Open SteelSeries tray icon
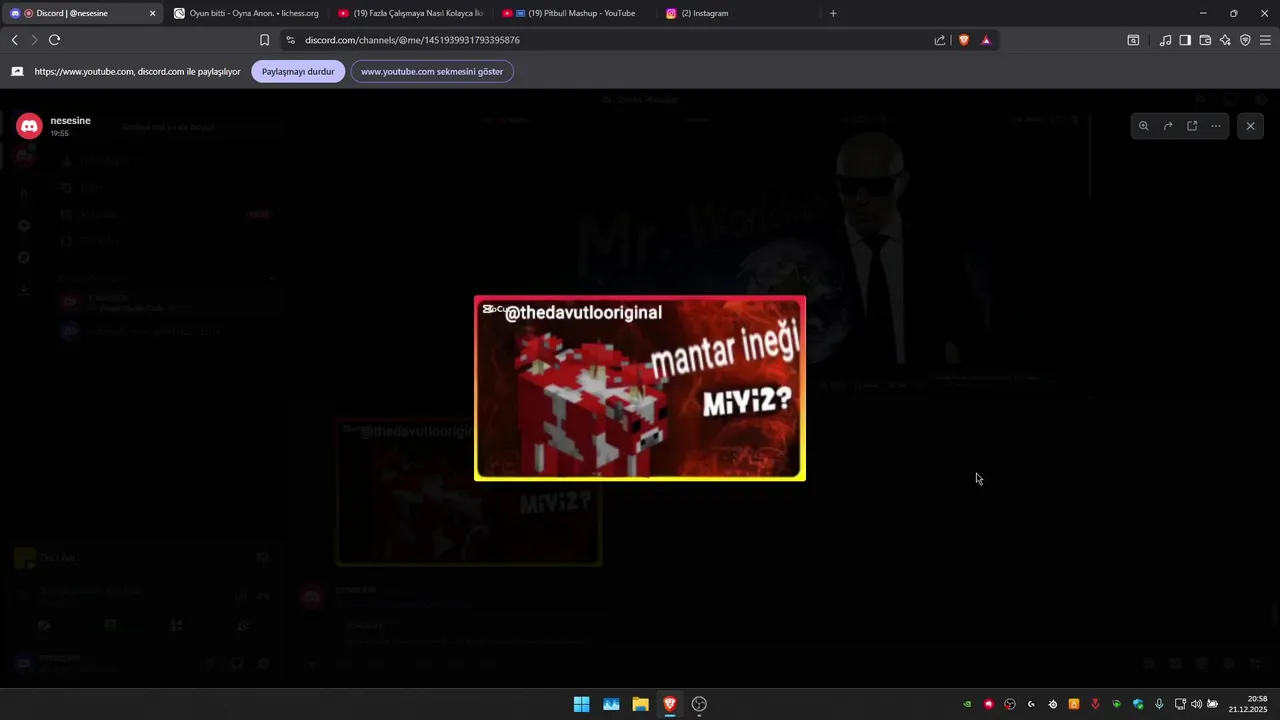This screenshot has height=720, width=1280. pyautogui.click(x=1053, y=704)
